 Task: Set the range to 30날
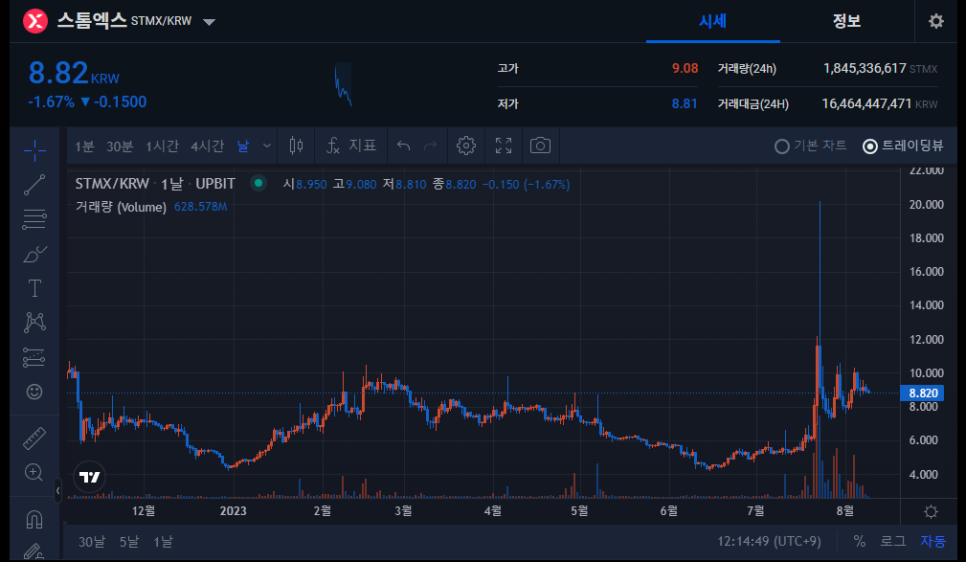92,542
